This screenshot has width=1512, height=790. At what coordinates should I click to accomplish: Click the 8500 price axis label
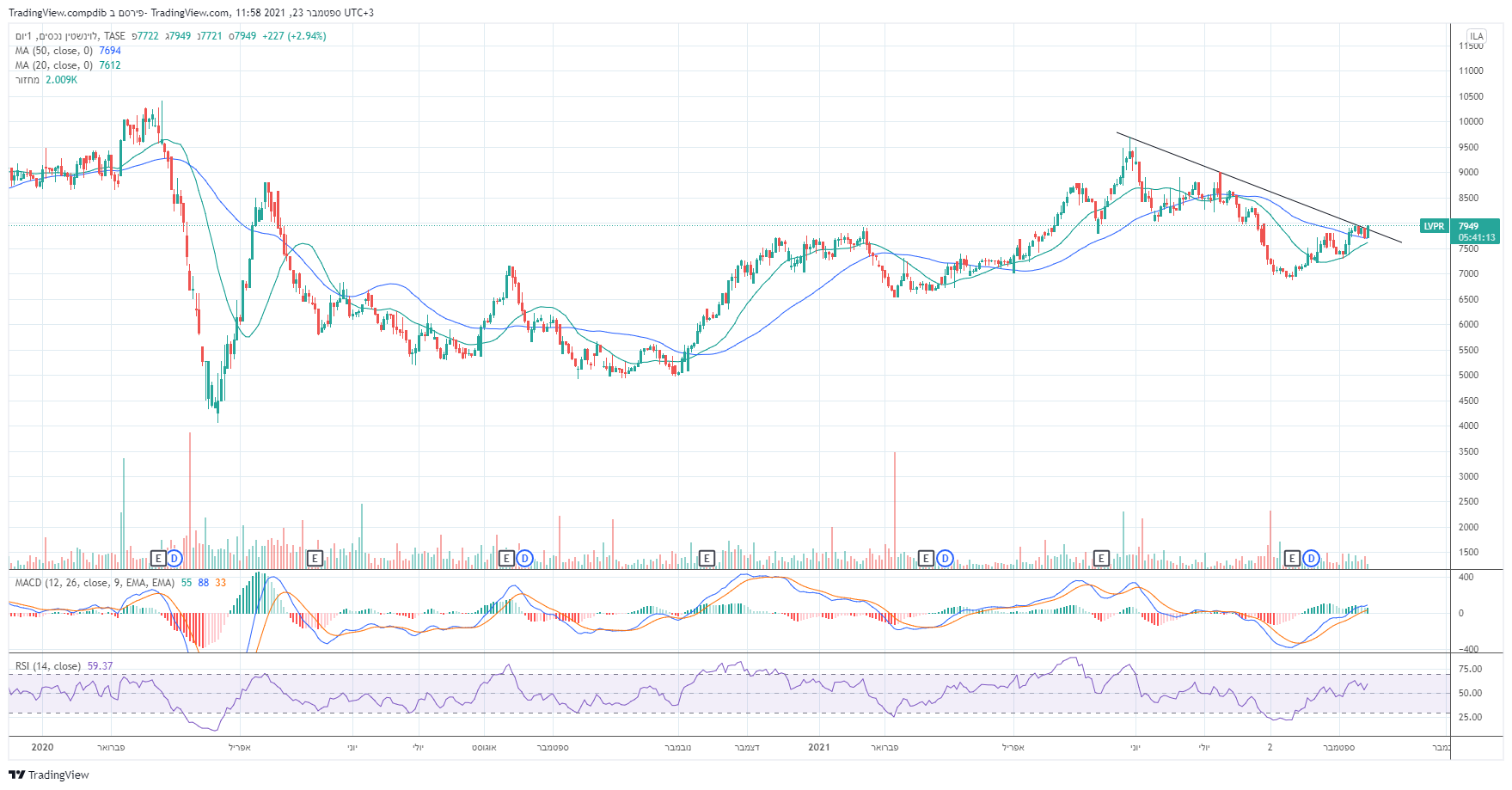click(1468, 198)
